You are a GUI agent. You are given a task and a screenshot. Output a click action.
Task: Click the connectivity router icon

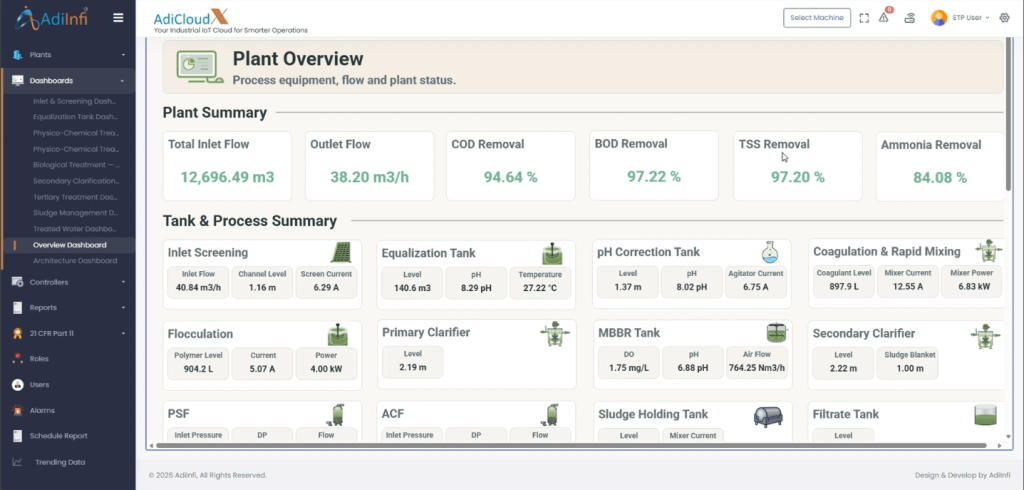(910, 18)
